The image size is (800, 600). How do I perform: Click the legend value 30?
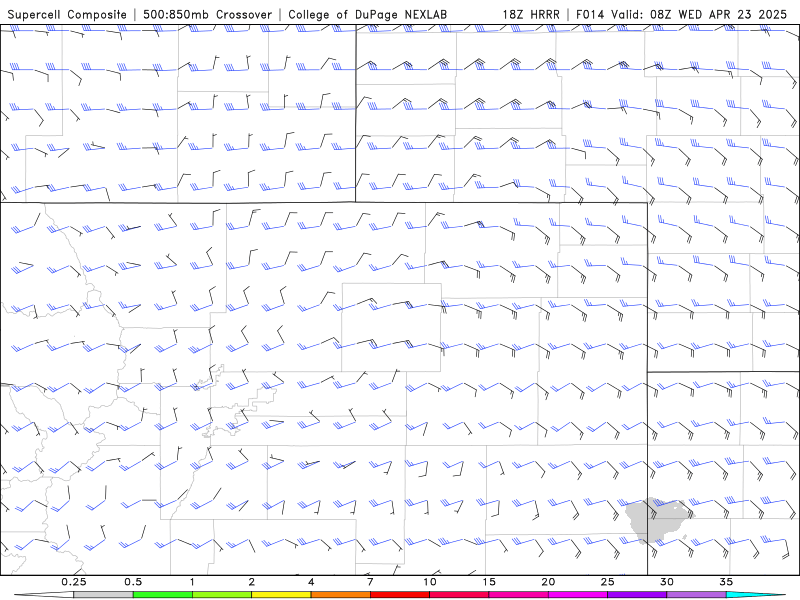click(666, 582)
